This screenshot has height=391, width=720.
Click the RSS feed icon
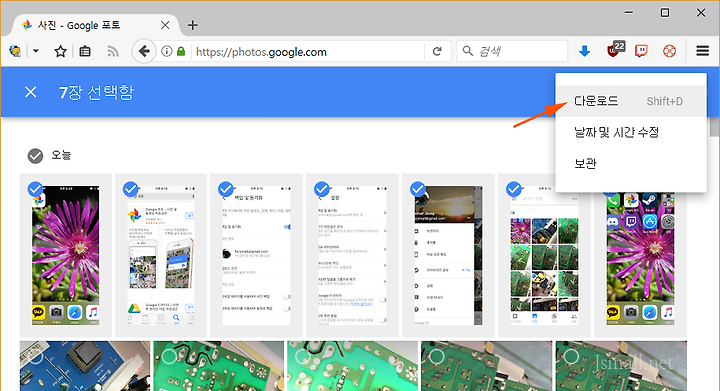[113, 51]
